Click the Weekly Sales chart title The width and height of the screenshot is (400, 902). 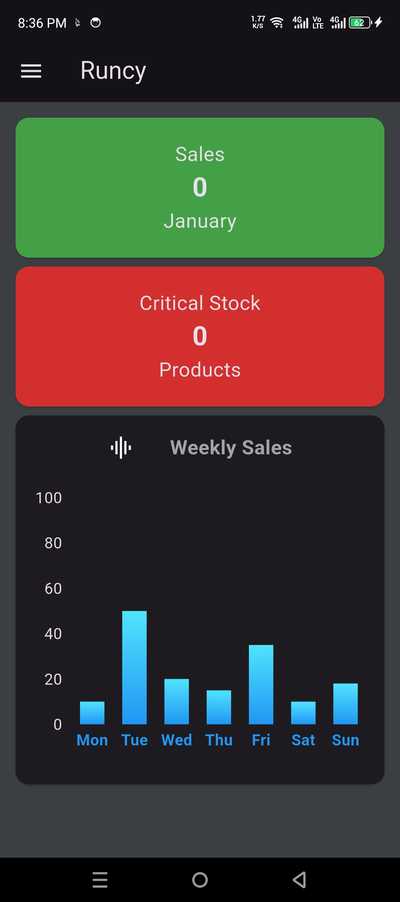(x=231, y=448)
